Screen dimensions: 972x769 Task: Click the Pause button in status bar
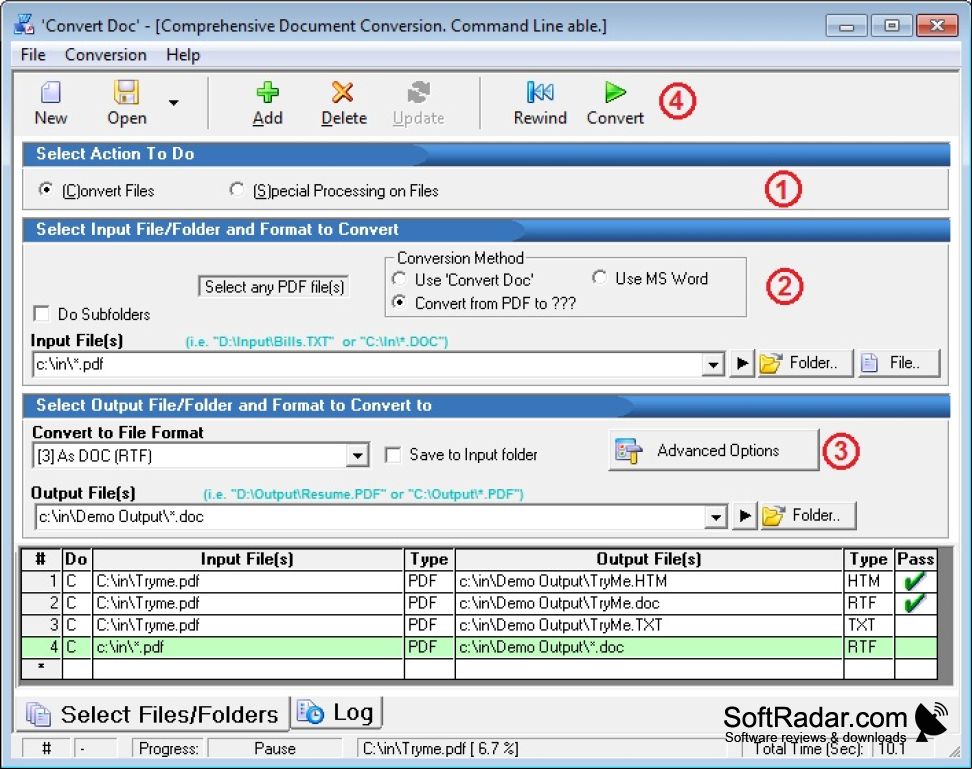pos(275,749)
